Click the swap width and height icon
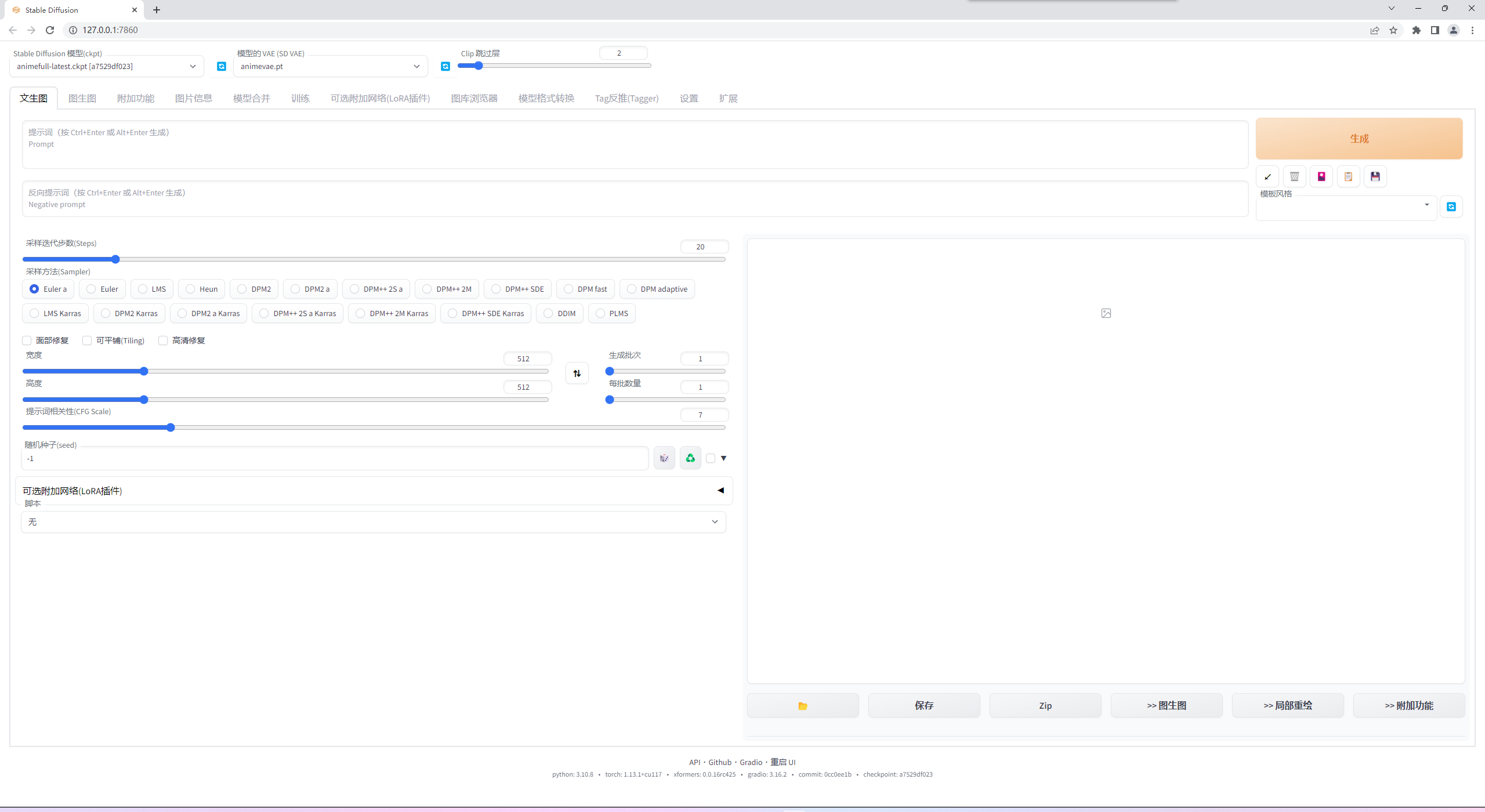The height and width of the screenshot is (812, 1485). click(x=577, y=374)
